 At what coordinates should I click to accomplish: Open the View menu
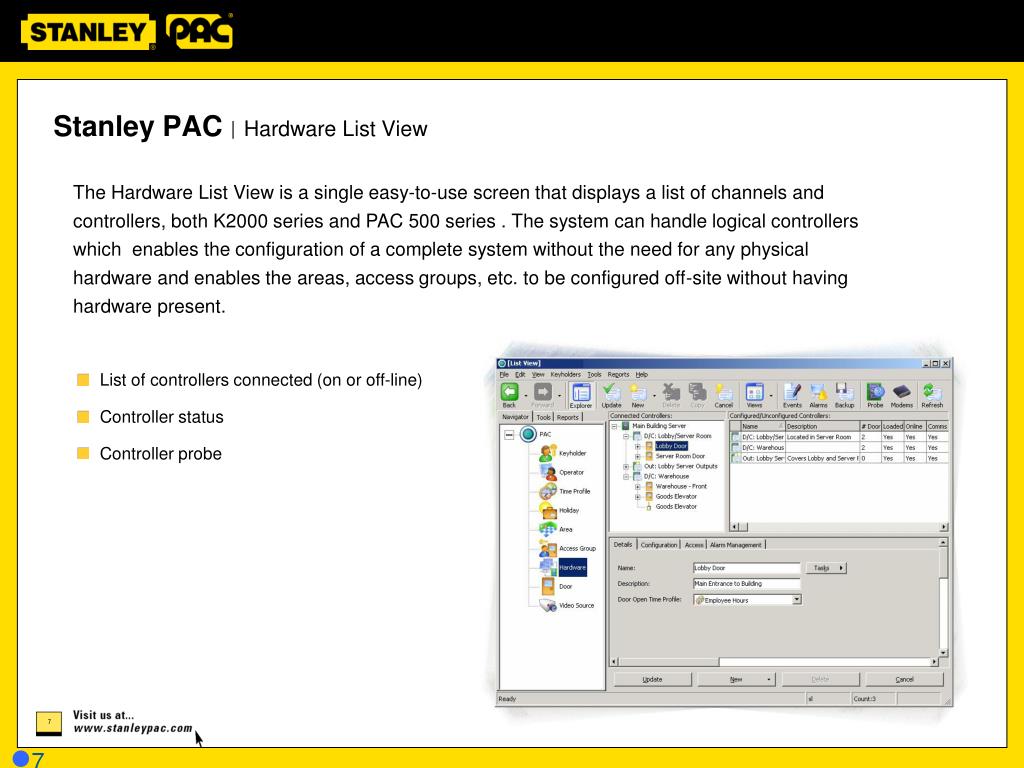tap(537, 375)
